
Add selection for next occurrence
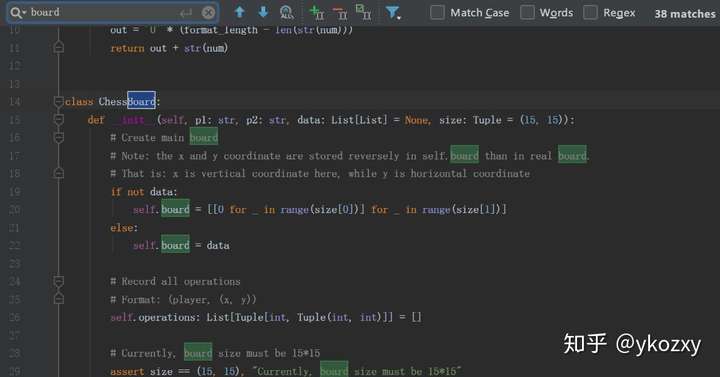point(316,12)
